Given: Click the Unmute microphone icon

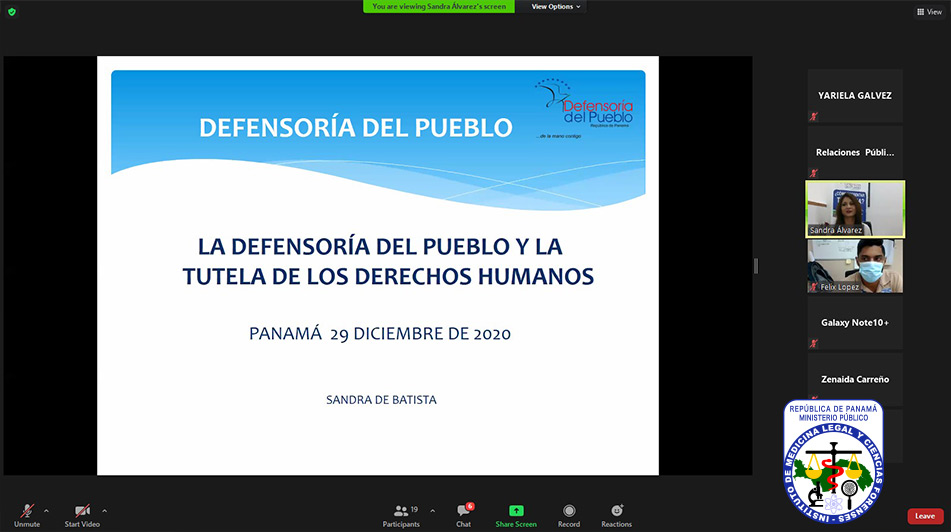Looking at the screenshot, I should point(27,511).
